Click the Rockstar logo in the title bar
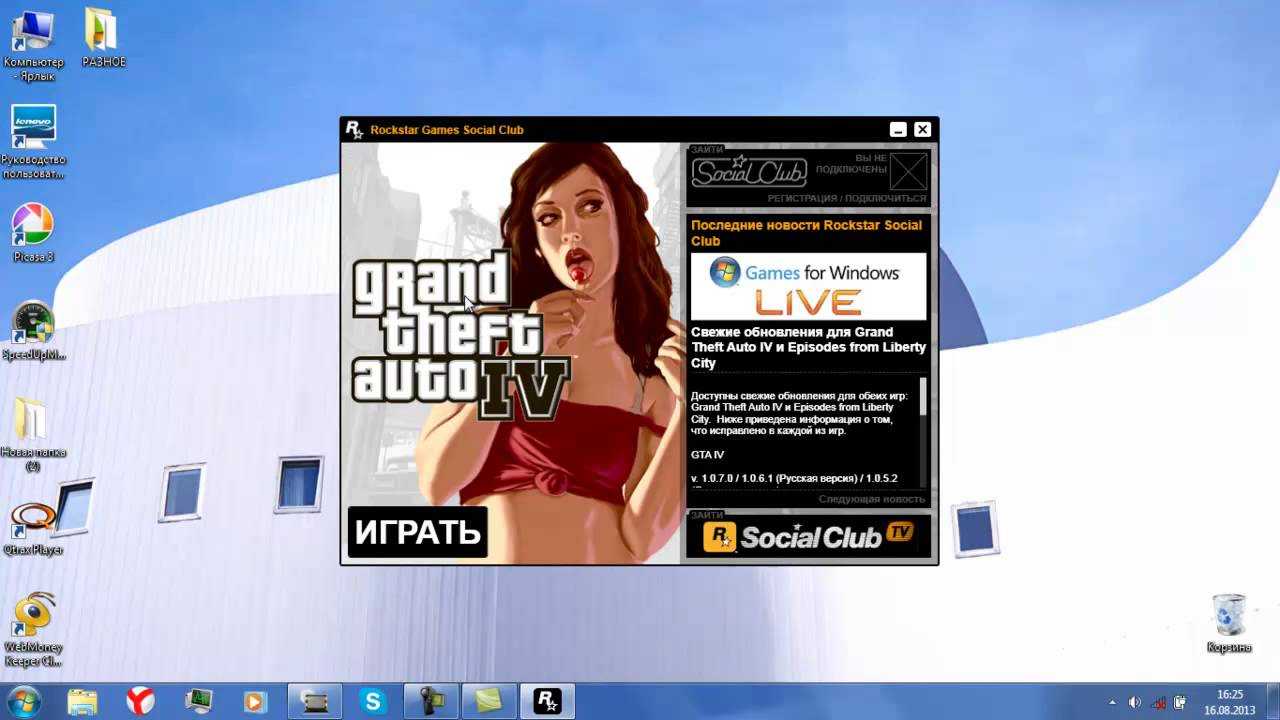Viewport: 1280px width, 720px height. 354,129
